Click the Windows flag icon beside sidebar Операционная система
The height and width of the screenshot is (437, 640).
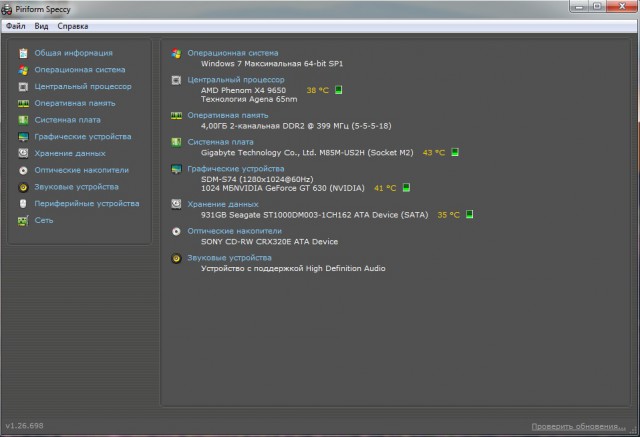(x=23, y=70)
